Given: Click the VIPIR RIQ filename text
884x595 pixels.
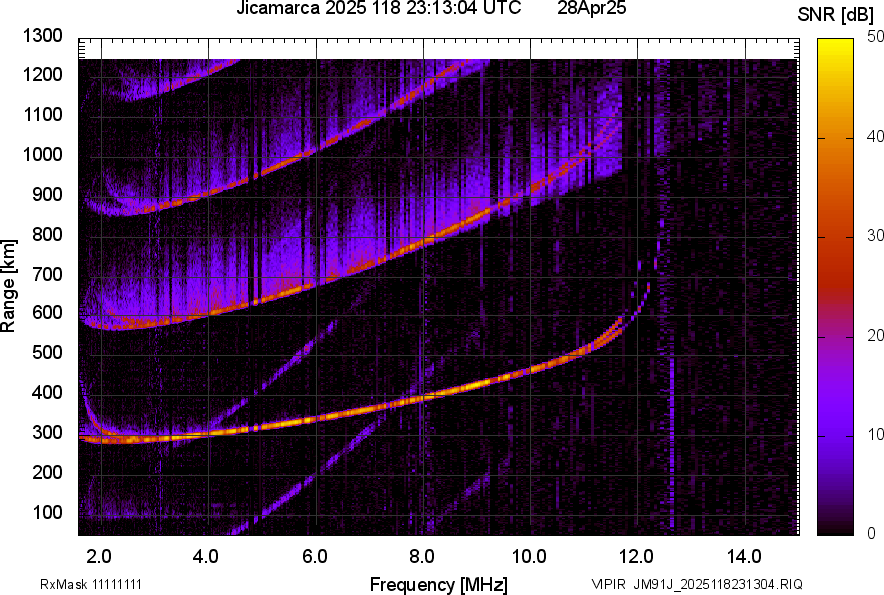Looking at the screenshot, I should (x=697, y=584).
